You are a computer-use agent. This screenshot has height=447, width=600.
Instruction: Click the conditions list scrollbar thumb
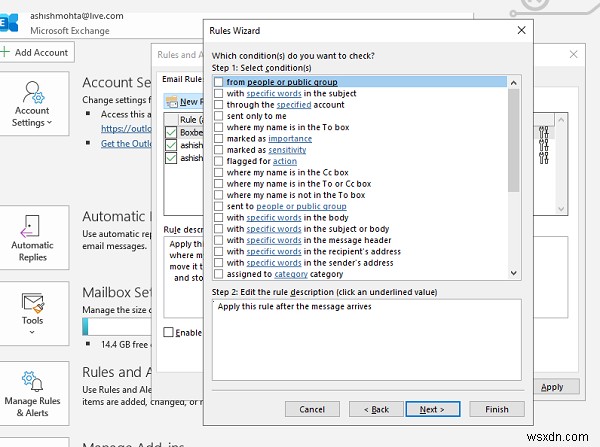coord(514,140)
